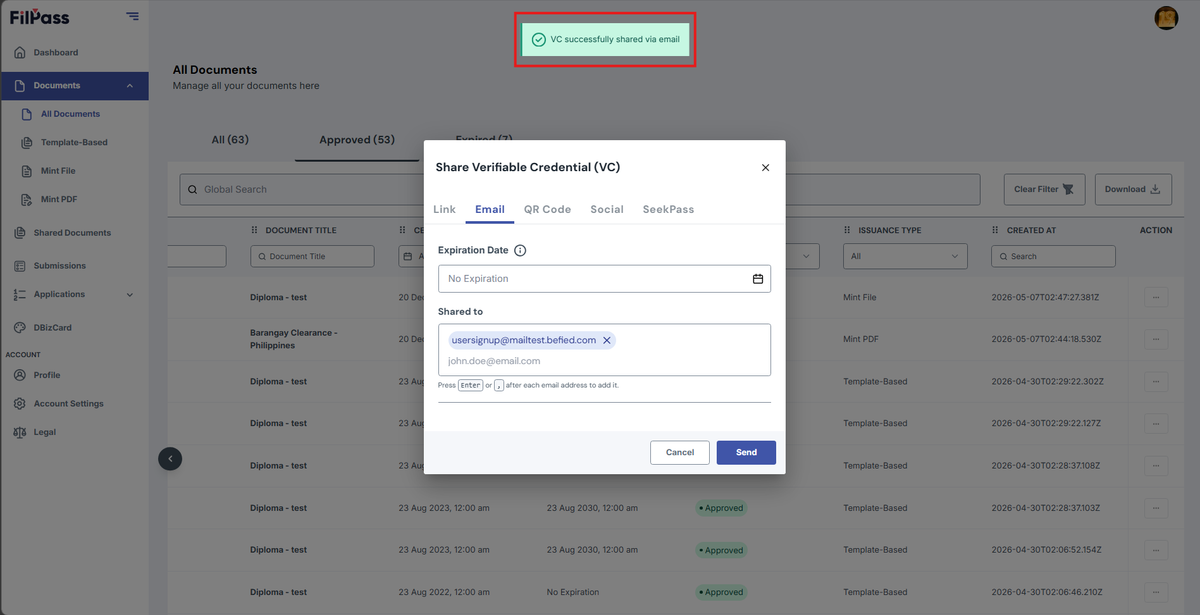The image size is (1200, 615).
Task: Open action menu for 2026-04-30T02:28:37.108Z row
Action: [1156, 465]
